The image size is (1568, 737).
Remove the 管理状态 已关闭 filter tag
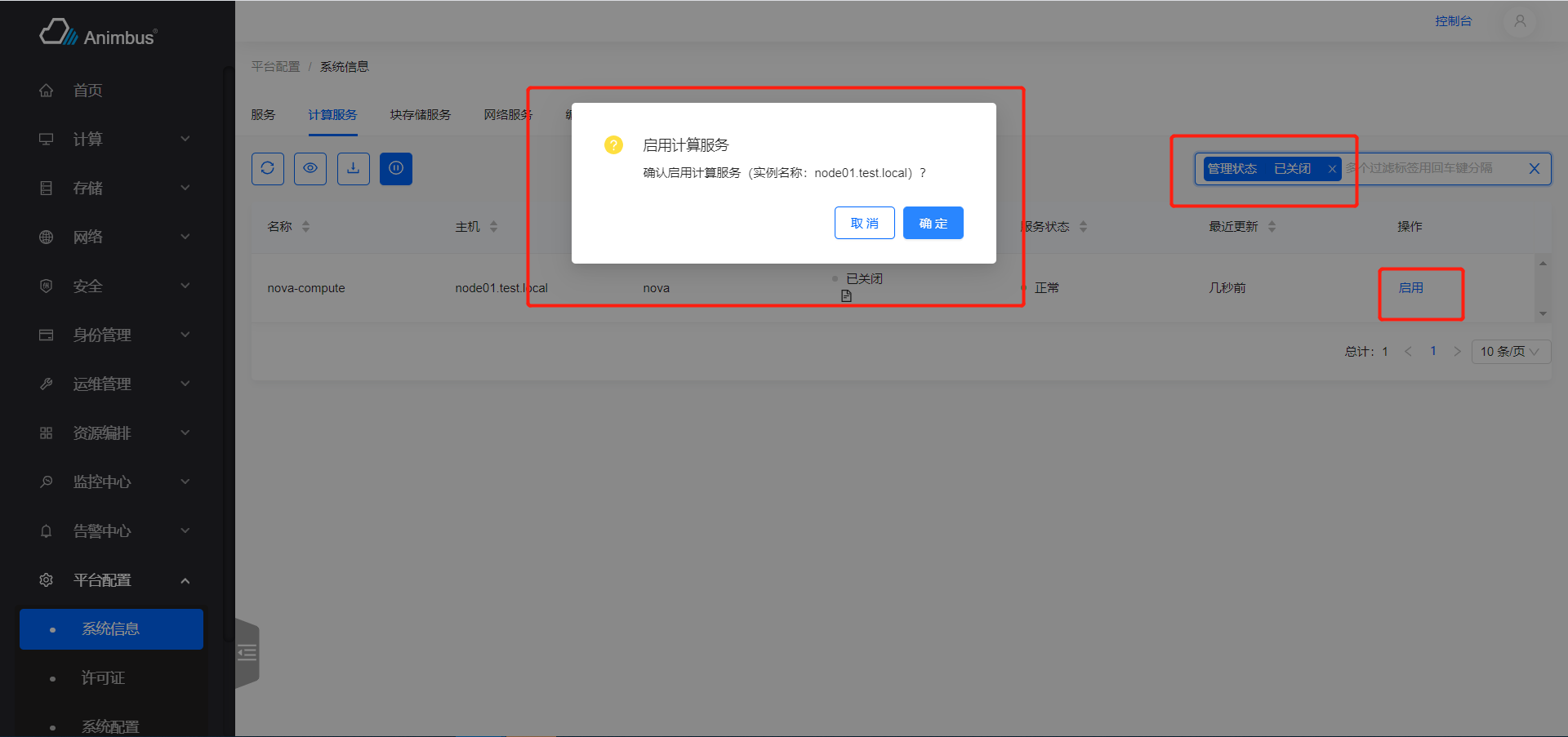(x=1332, y=169)
